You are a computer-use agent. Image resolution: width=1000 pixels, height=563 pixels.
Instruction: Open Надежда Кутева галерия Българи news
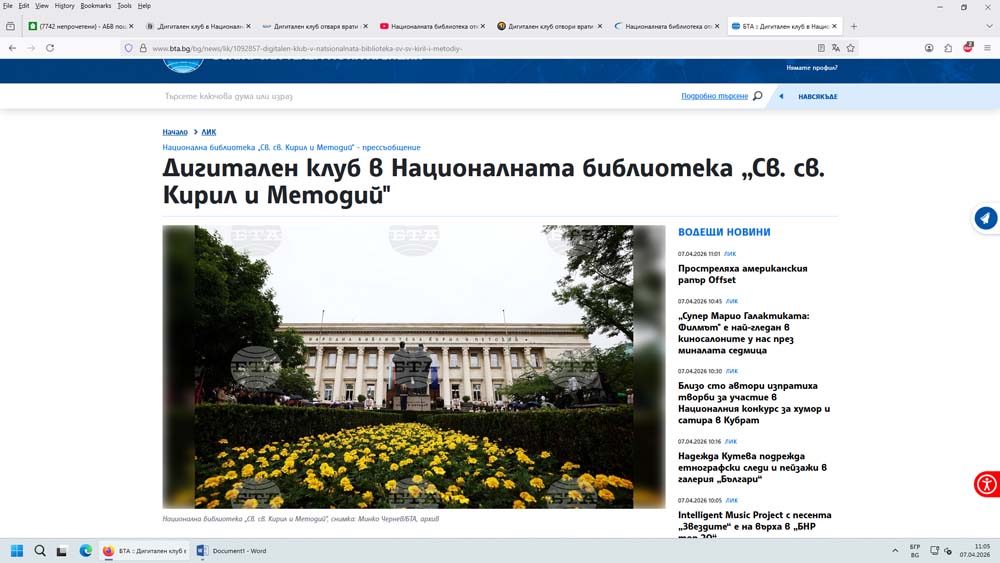tap(752, 467)
